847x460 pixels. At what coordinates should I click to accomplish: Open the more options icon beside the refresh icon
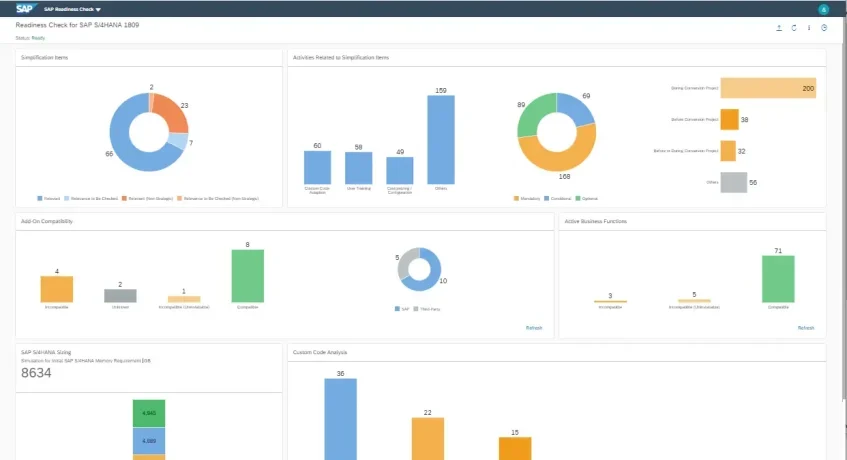coord(809,28)
